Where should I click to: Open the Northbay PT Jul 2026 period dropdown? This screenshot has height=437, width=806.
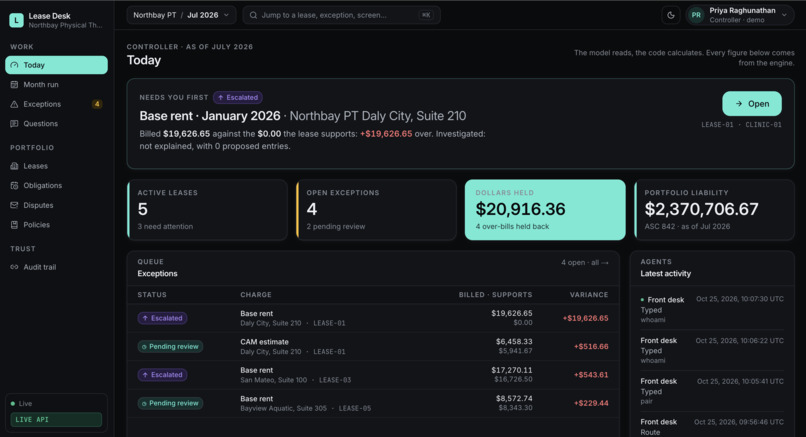(x=181, y=15)
